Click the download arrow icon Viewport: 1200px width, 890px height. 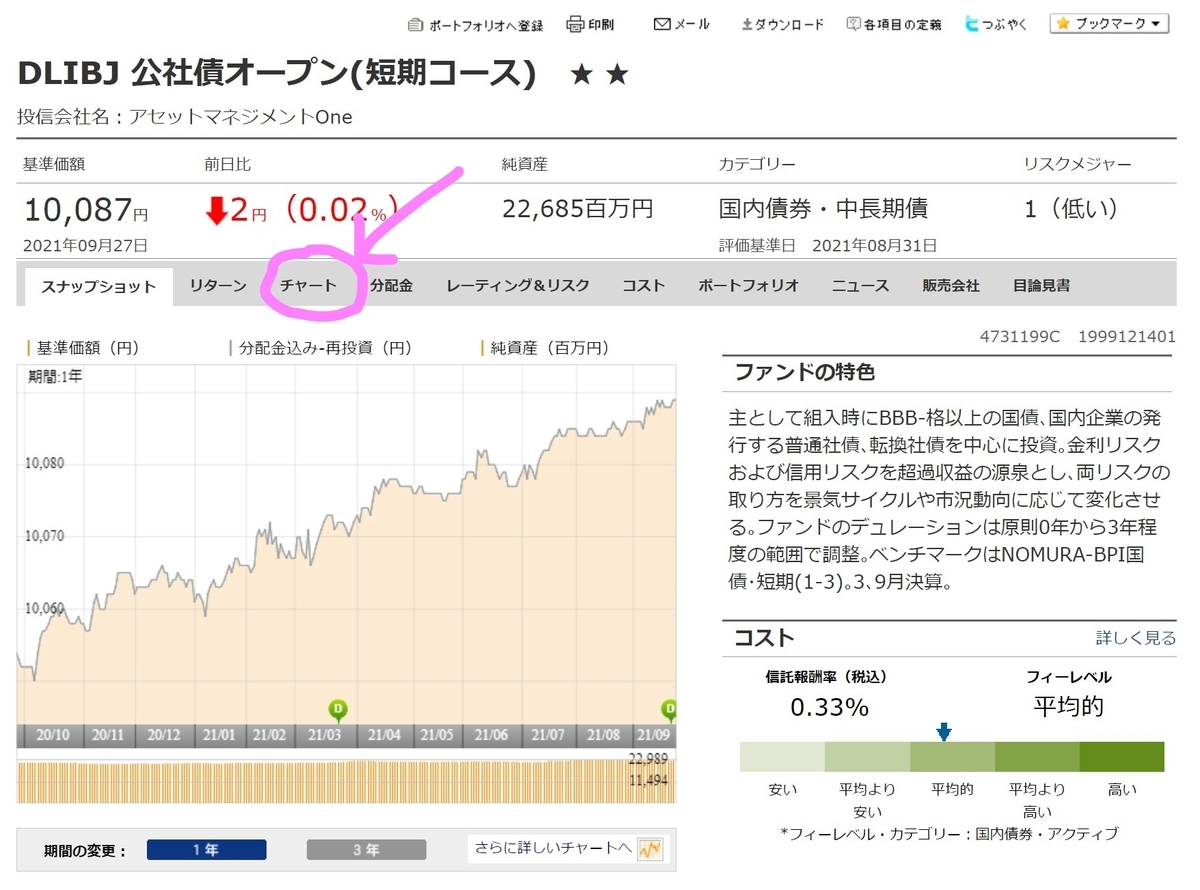[x=746, y=24]
